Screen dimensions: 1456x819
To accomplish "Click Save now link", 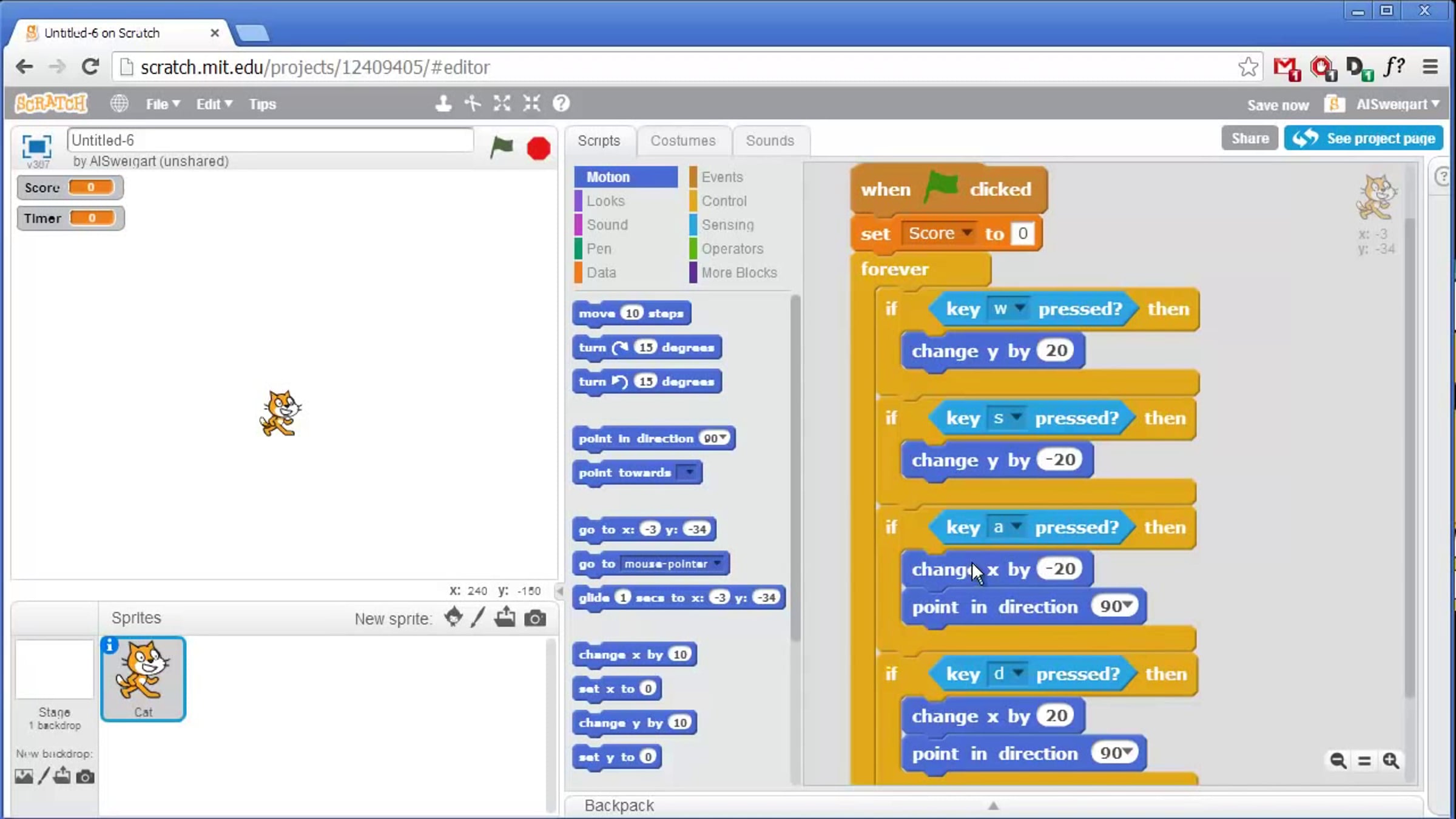I will [1278, 105].
